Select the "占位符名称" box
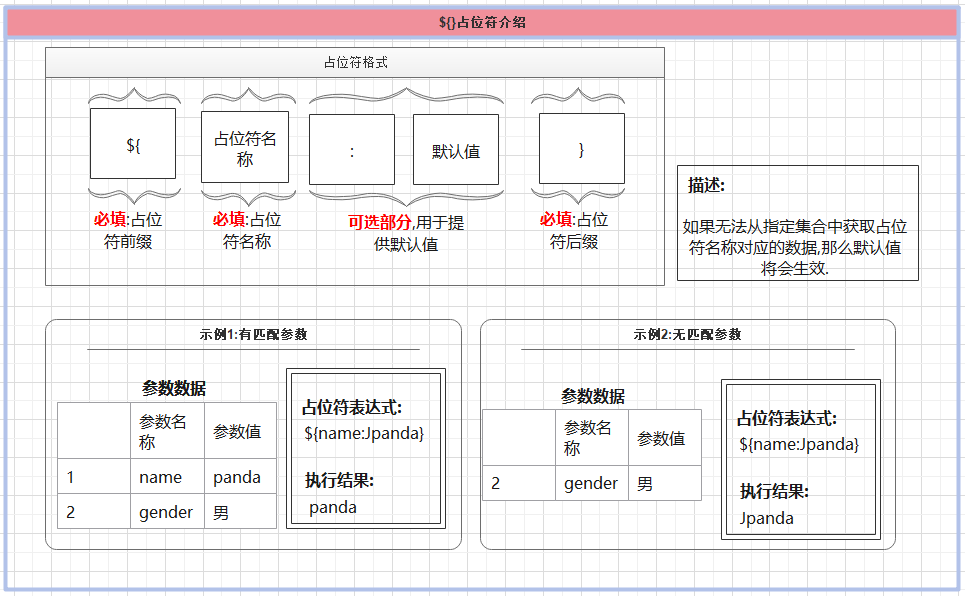Viewport: 965px width, 596px height. pyautogui.click(x=245, y=148)
